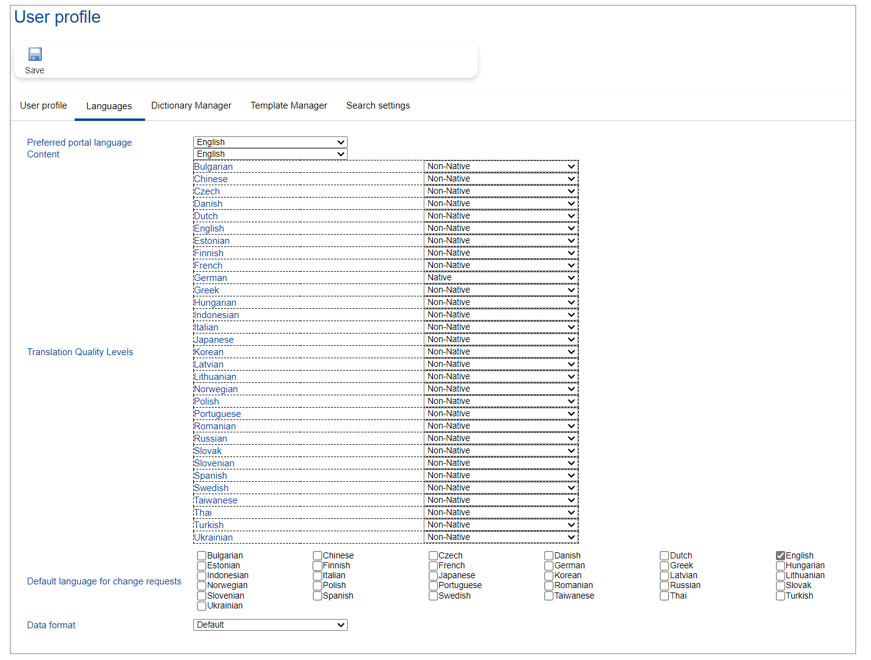Open the Content language dropdown
Image resolution: width=871 pixels, height=660 pixels.
click(x=270, y=154)
